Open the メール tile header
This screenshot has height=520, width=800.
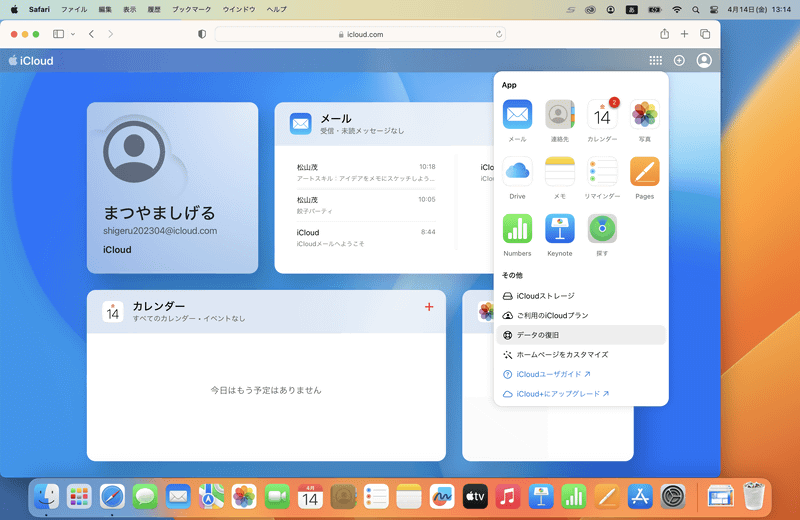[385, 124]
